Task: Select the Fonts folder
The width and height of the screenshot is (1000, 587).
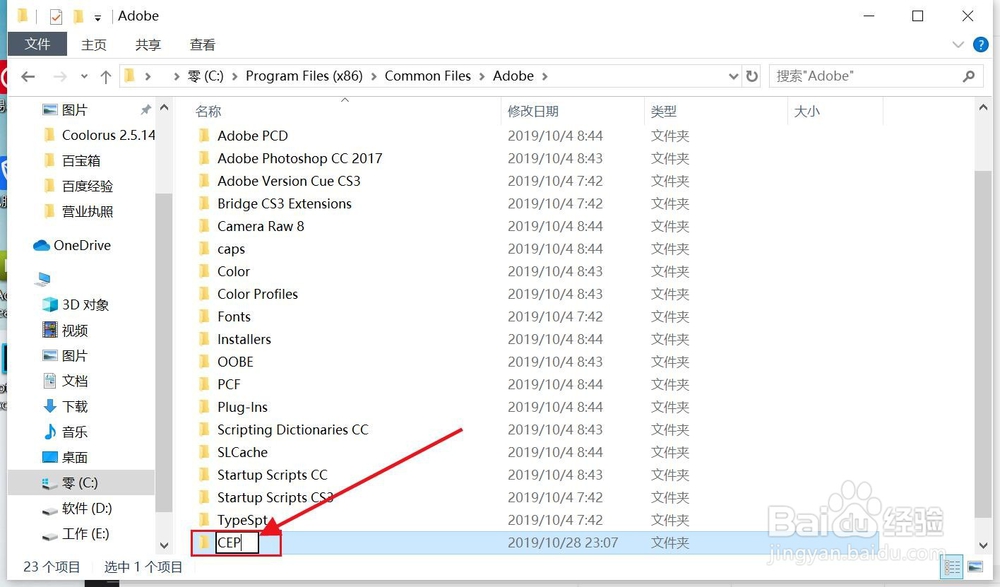Action: coord(233,316)
